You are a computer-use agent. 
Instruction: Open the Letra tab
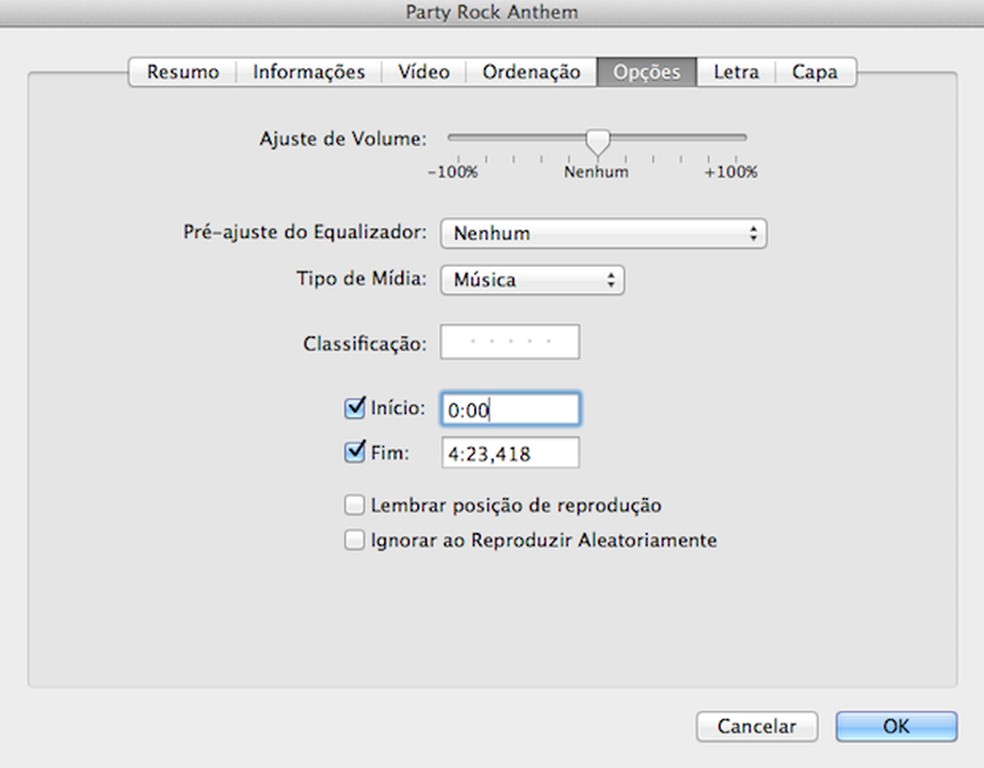click(x=736, y=72)
